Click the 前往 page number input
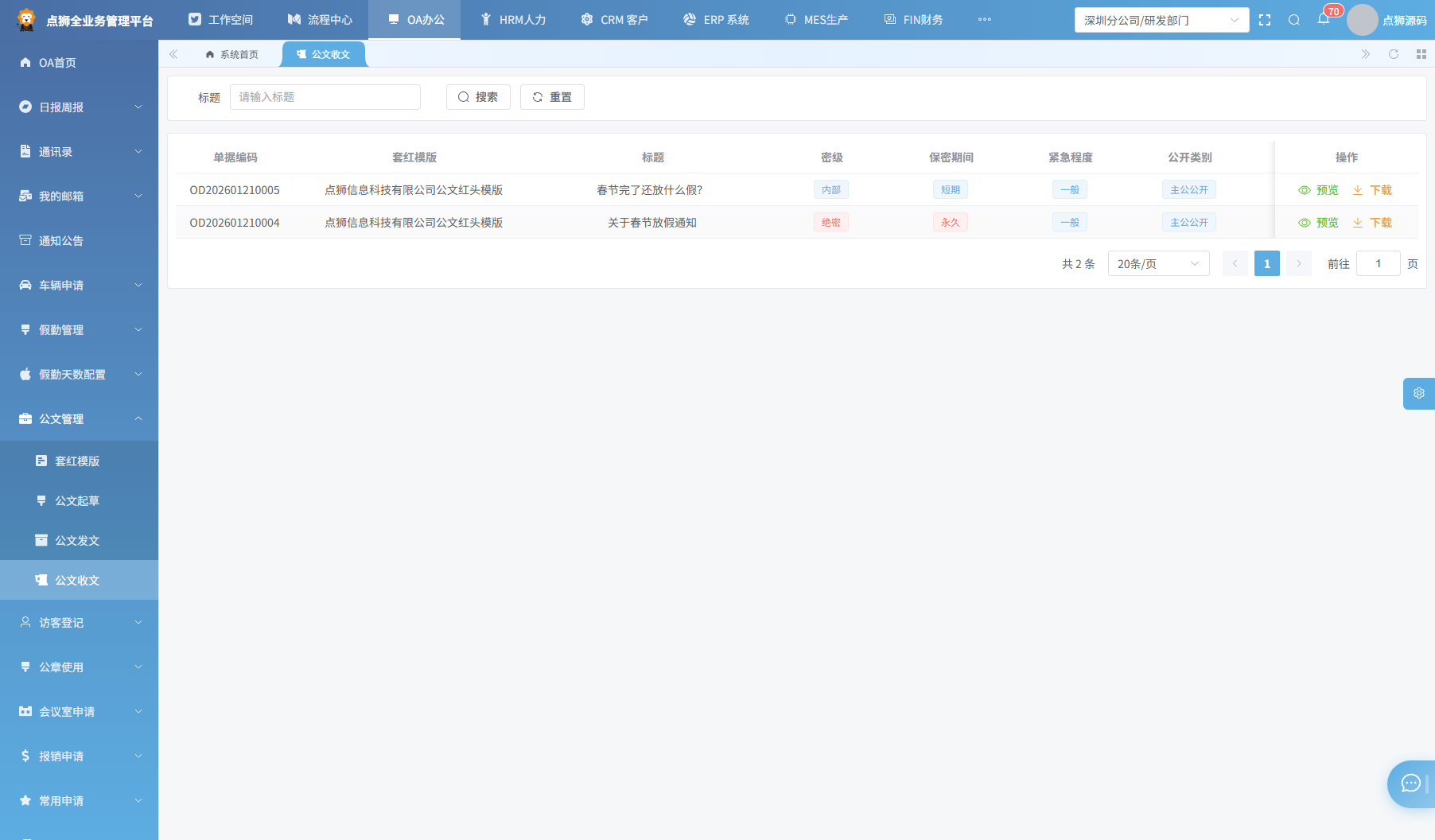The width and height of the screenshot is (1435, 840). (1379, 263)
